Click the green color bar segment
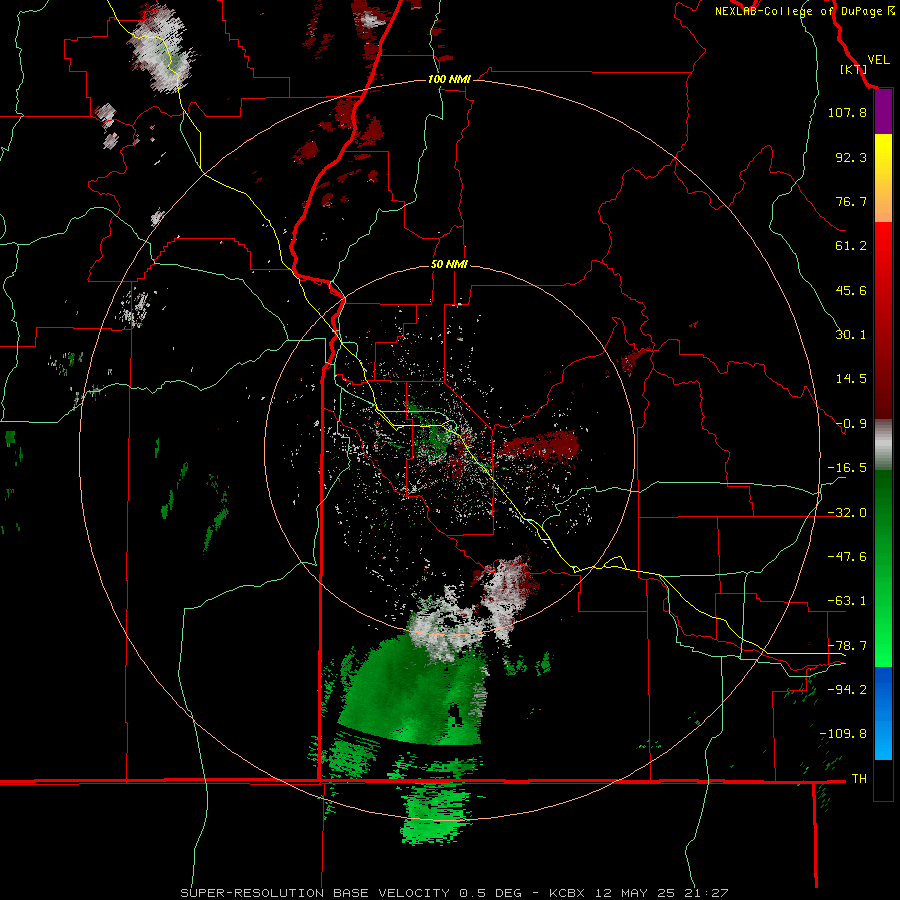This screenshot has width=900, height=900. (x=883, y=568)
